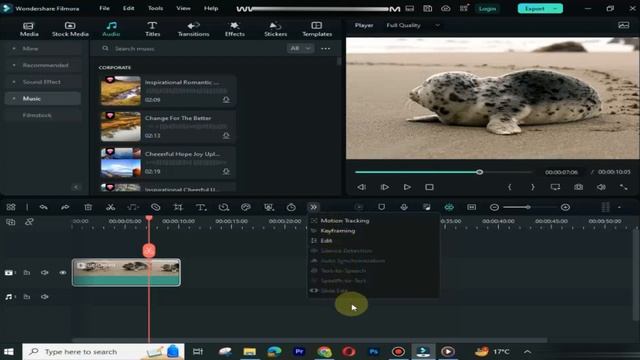This screenshot has width=640, height=360.
Task: Redo the last action
Action: (x=65, y=207)
